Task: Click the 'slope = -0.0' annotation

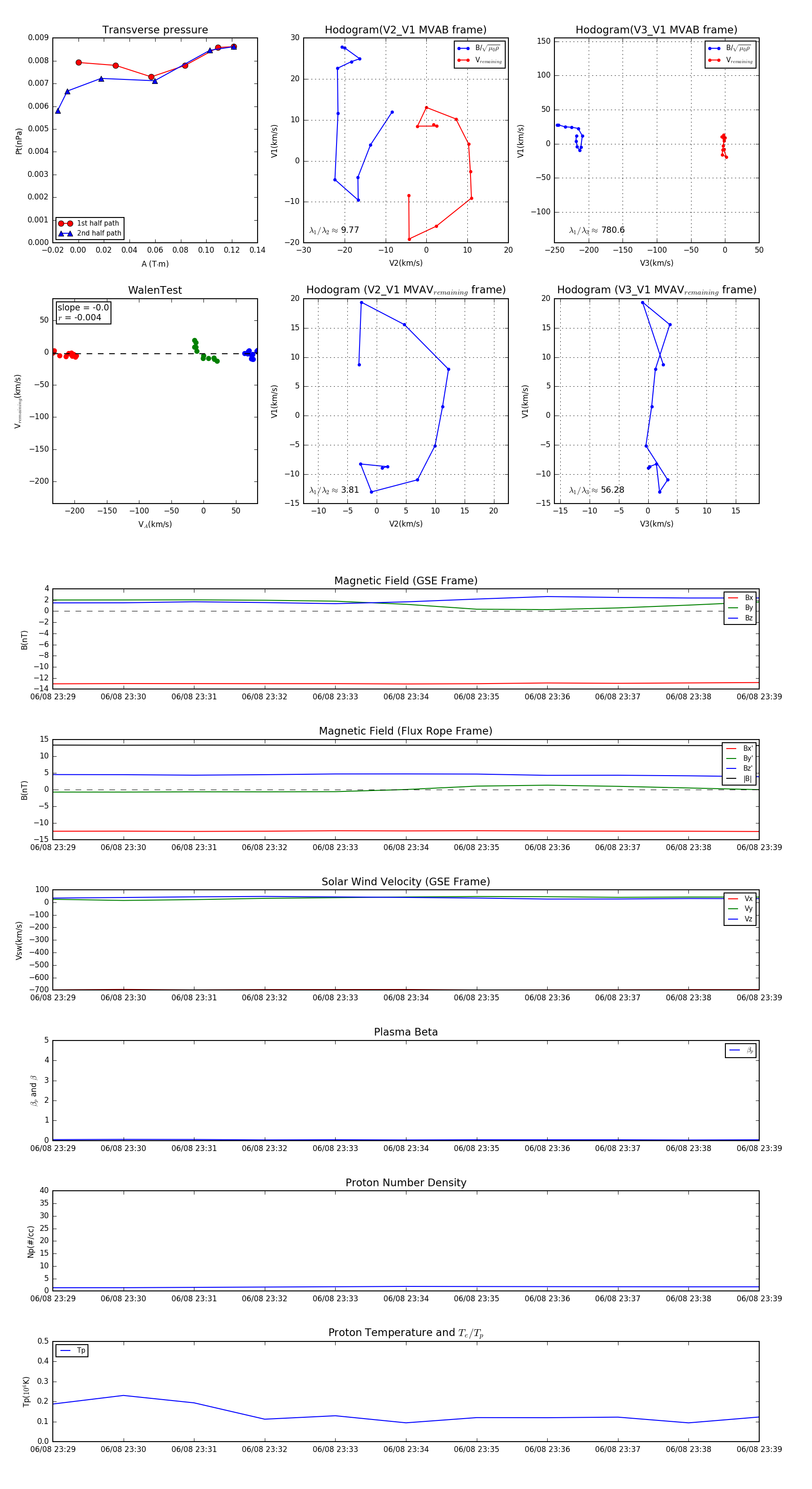Action: point(83,308)
